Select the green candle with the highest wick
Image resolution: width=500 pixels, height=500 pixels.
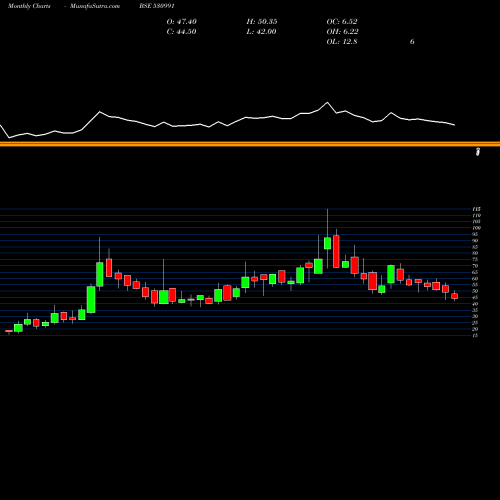click(x=327, y=243)
